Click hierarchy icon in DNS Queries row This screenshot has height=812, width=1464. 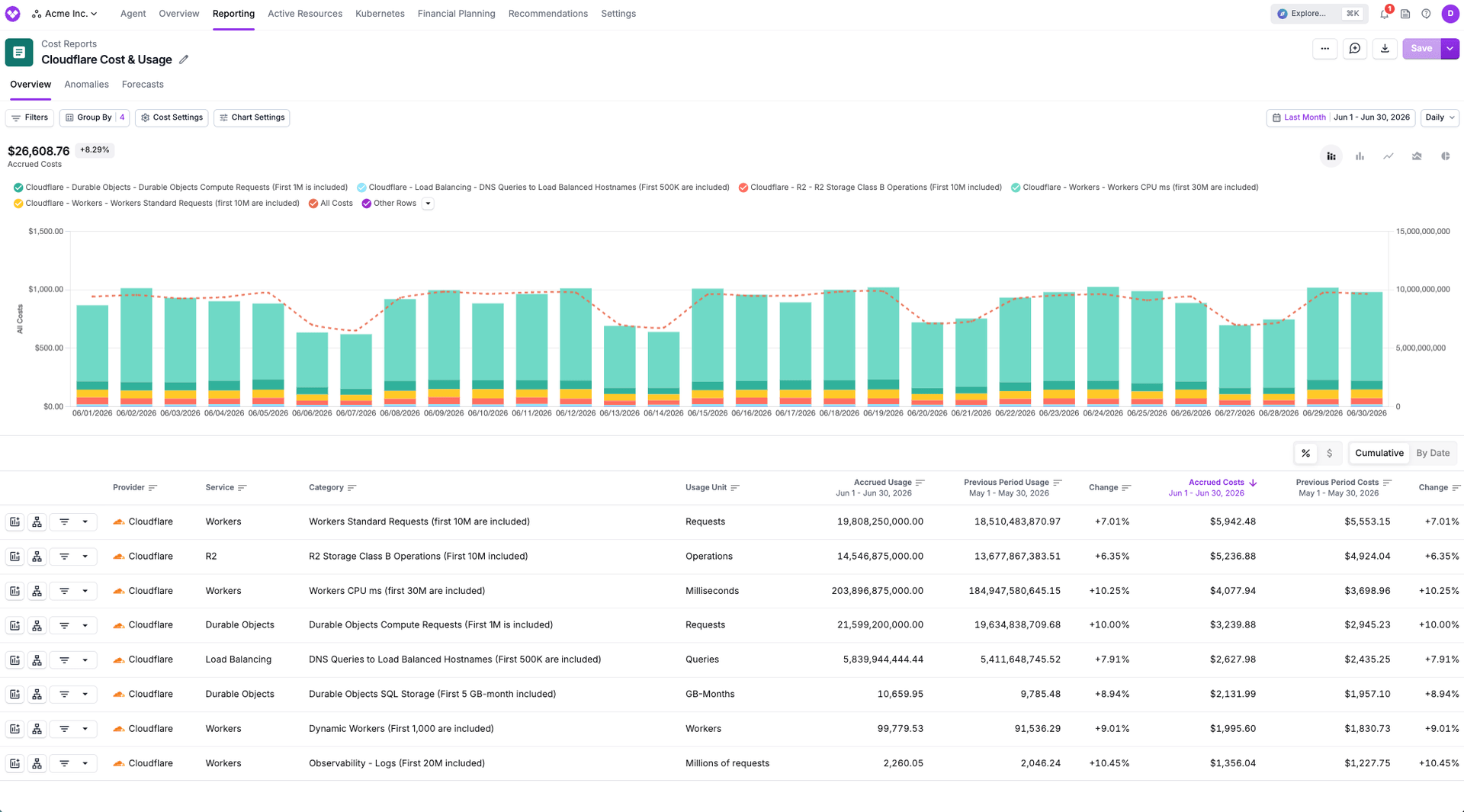point(37,660)
